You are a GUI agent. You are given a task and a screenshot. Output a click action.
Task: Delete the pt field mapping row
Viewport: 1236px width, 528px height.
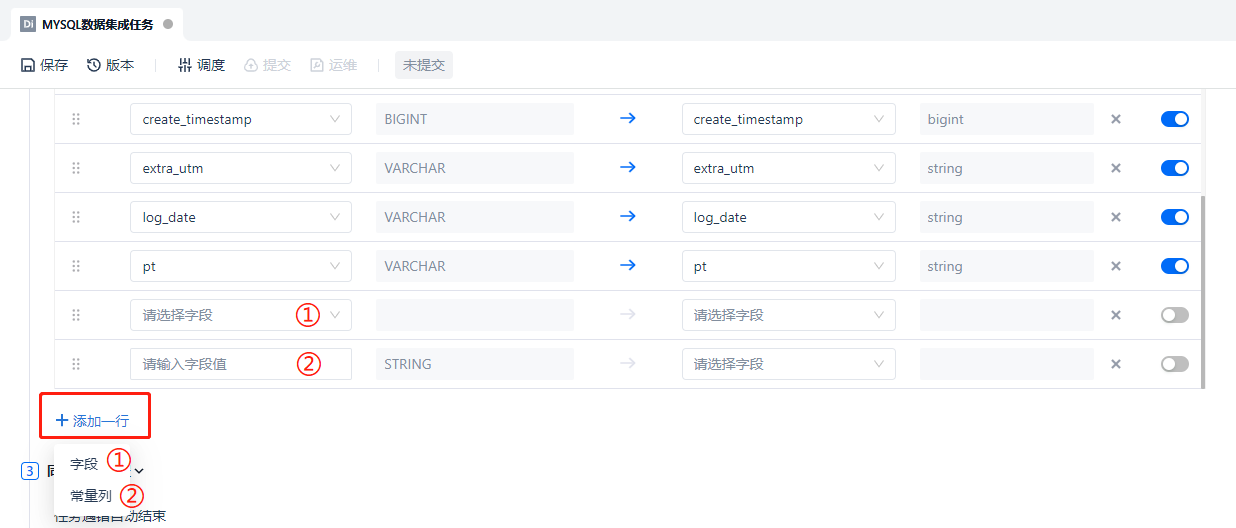(1116, 266)
